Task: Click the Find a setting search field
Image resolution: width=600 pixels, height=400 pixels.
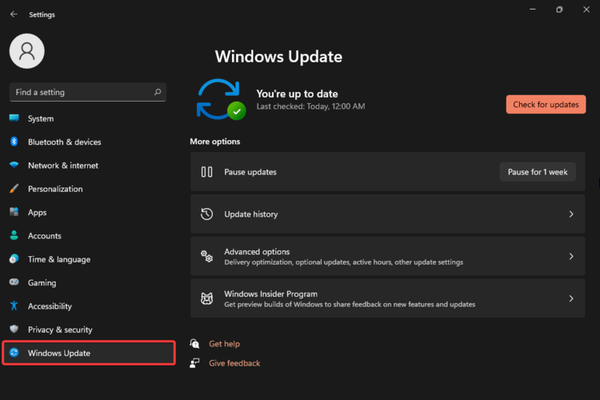Action: [x=78, y=92]
